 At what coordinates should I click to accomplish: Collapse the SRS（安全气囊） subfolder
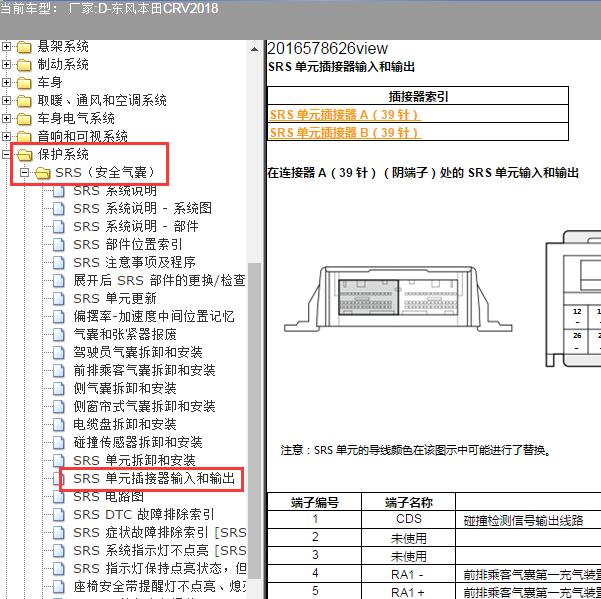(24, 172)
